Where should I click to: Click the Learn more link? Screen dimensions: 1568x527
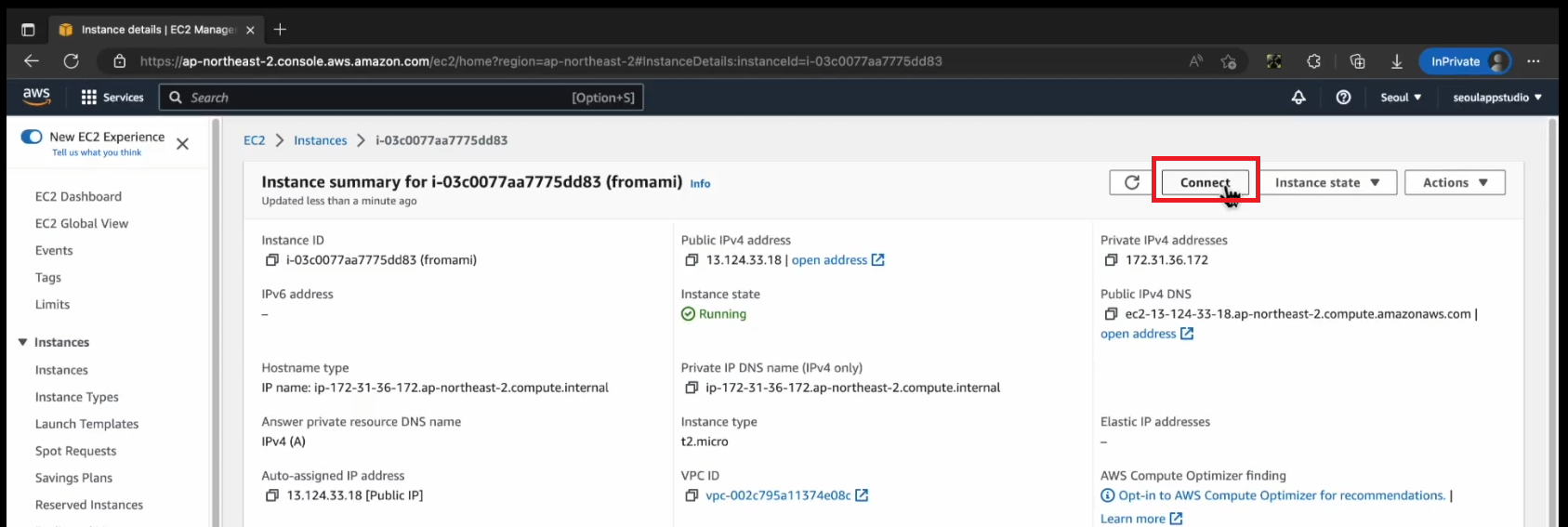(x=1141, y=519)
